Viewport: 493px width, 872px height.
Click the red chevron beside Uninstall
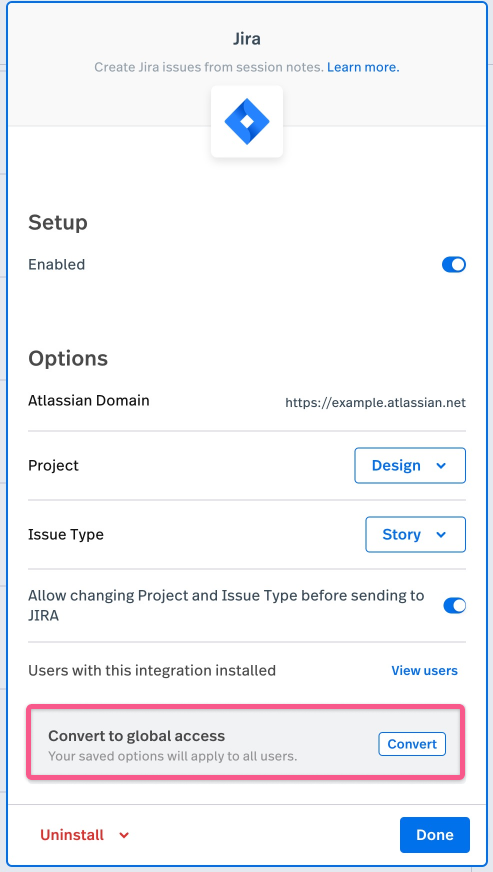124,835
